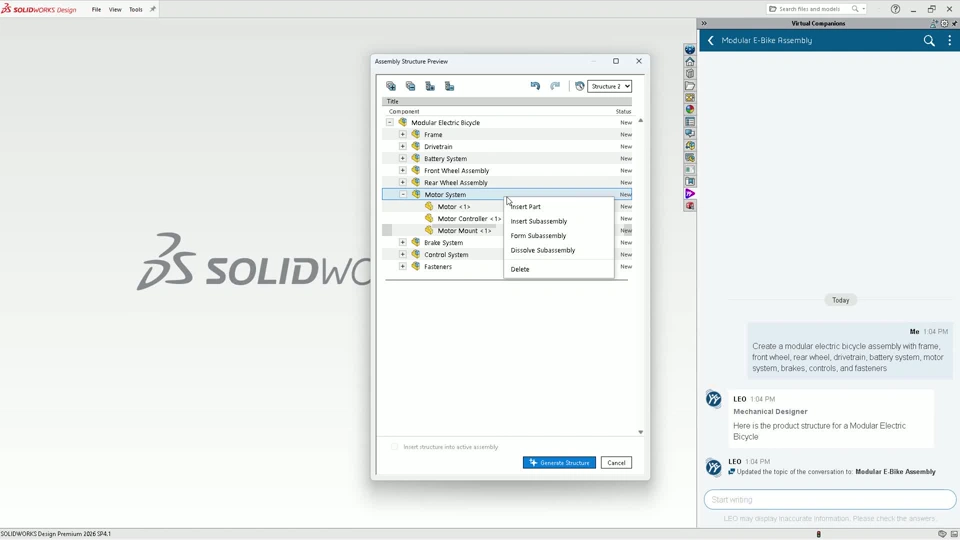Choose Form Subassembly from the context menu
This screenshot has height=540, width=960.
(x=558, y=236)
